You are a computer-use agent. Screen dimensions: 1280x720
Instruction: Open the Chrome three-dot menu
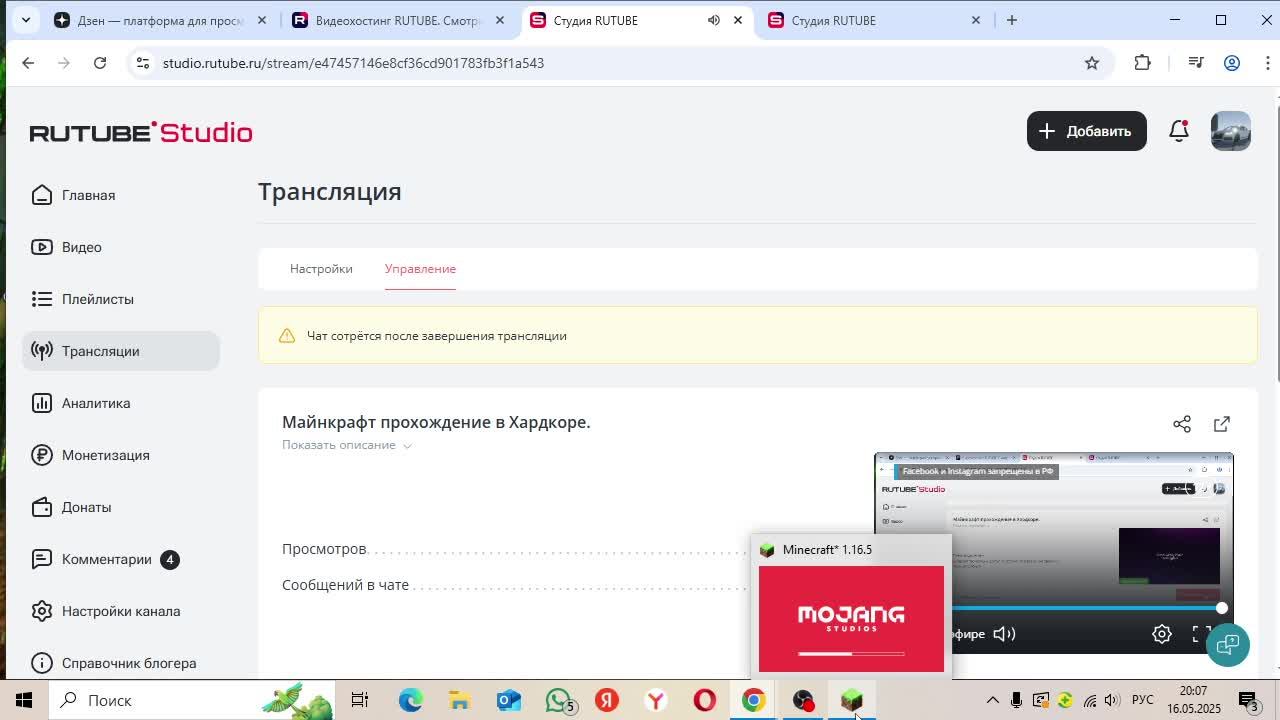pyautogui.click(x=1267, y=63)
